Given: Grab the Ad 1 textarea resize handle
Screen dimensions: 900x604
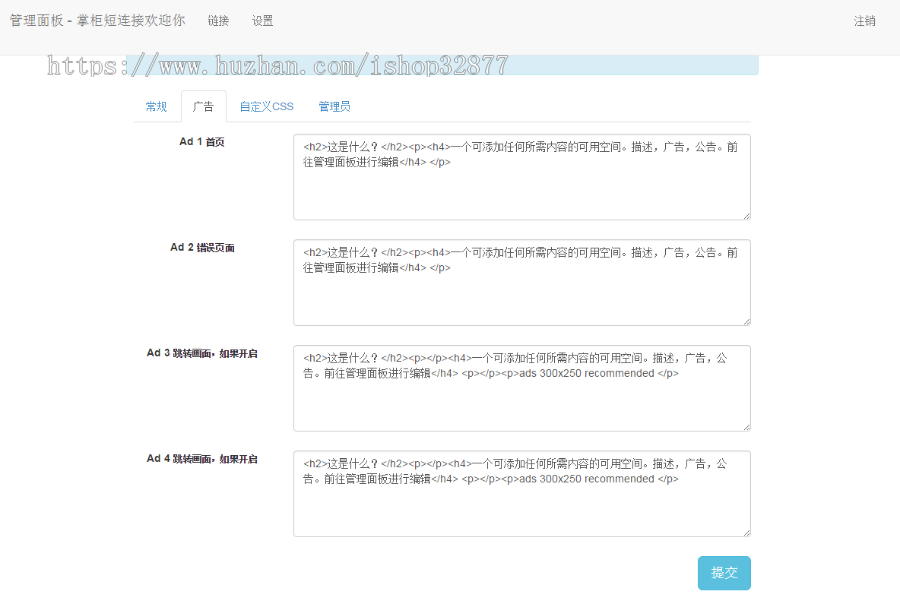Looking at the screenshot, I should coord(747,216).
